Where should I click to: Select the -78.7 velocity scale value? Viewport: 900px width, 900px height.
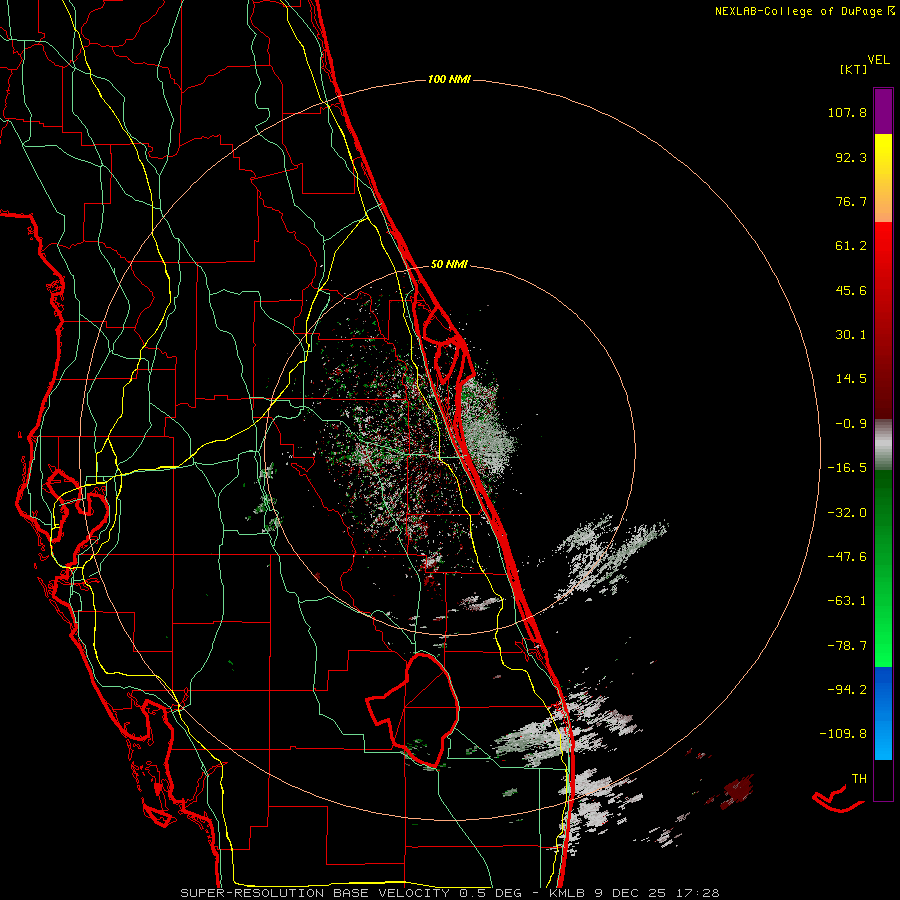click(x=847, y=646)
